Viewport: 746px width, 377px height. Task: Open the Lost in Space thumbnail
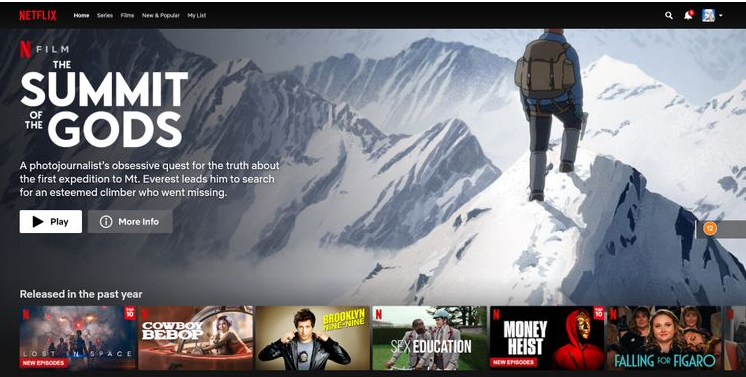click(78, 337)
